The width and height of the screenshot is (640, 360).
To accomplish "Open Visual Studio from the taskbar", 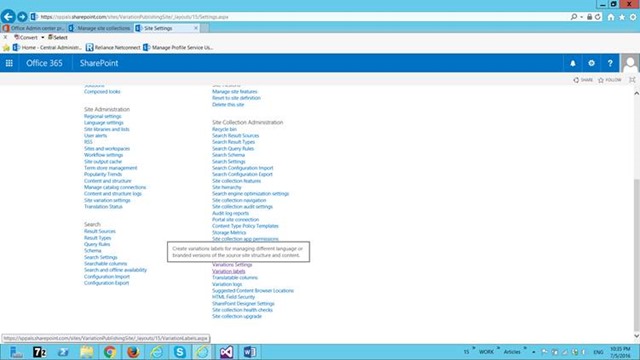I will coord(226,352).
